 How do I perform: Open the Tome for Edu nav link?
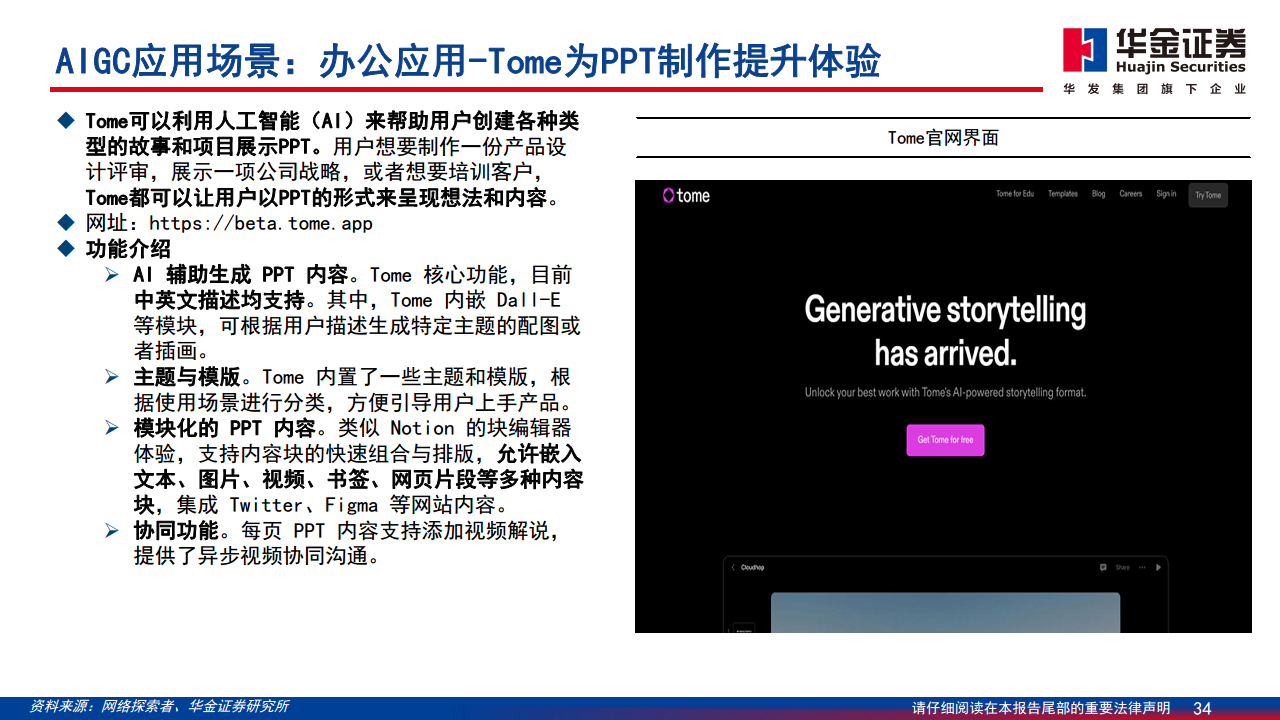(x=1015, y=194)
